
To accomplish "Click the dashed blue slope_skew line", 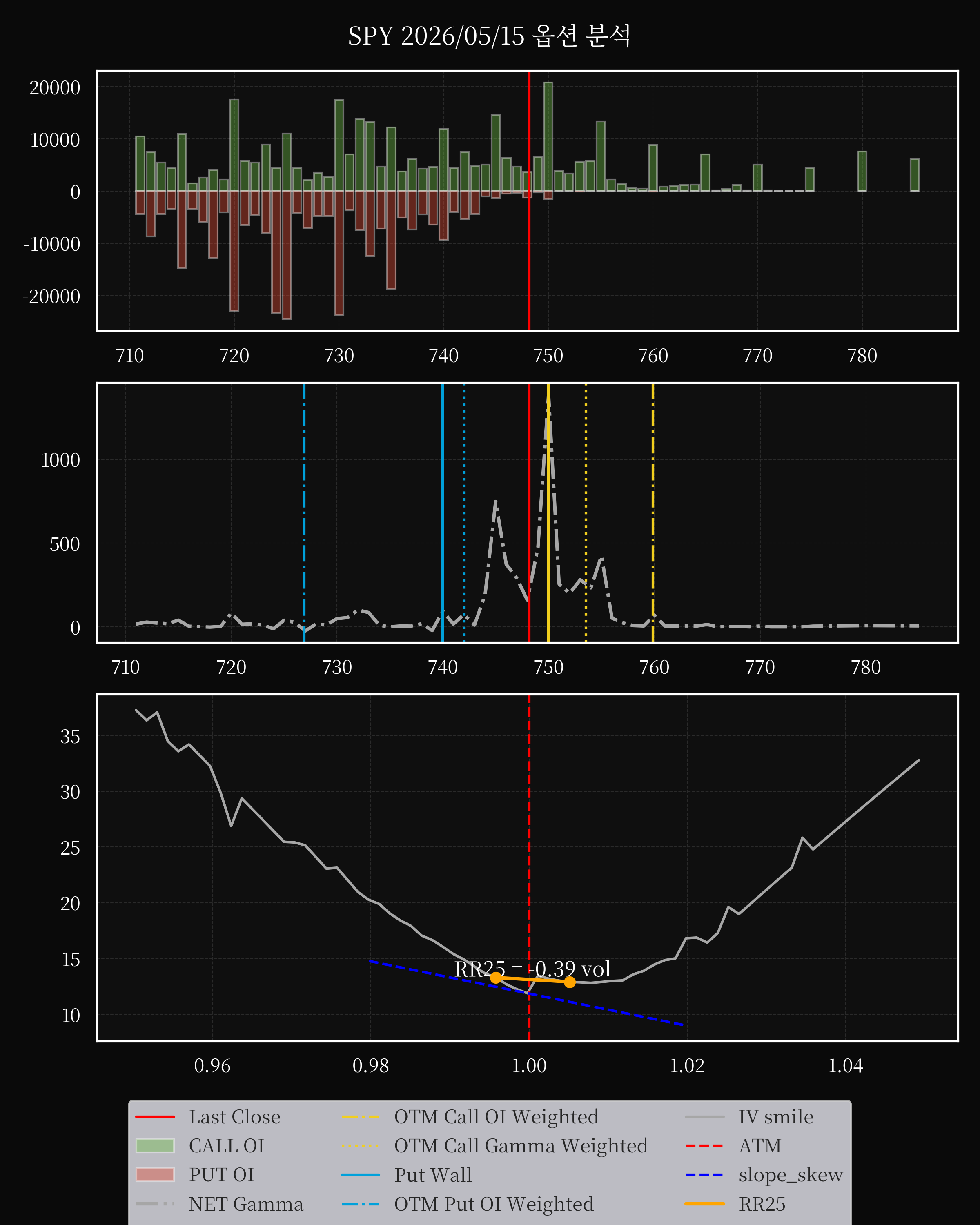I will (526, 993).
